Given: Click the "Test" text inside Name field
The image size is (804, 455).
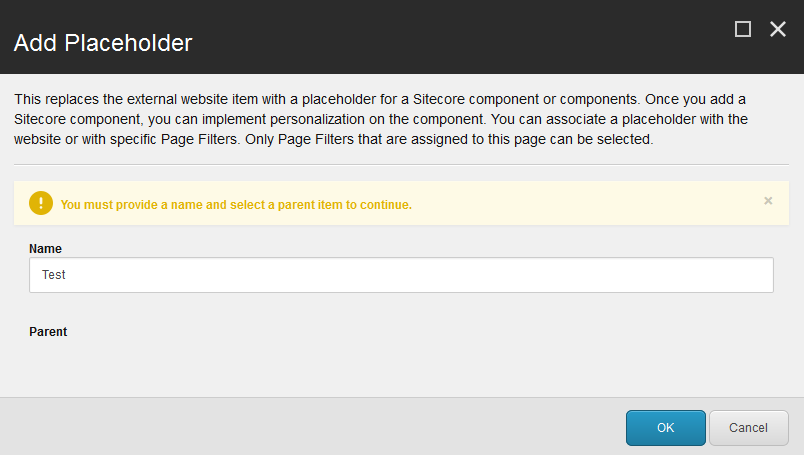Looking at the screenshot, I should click(x=54, y=275).
